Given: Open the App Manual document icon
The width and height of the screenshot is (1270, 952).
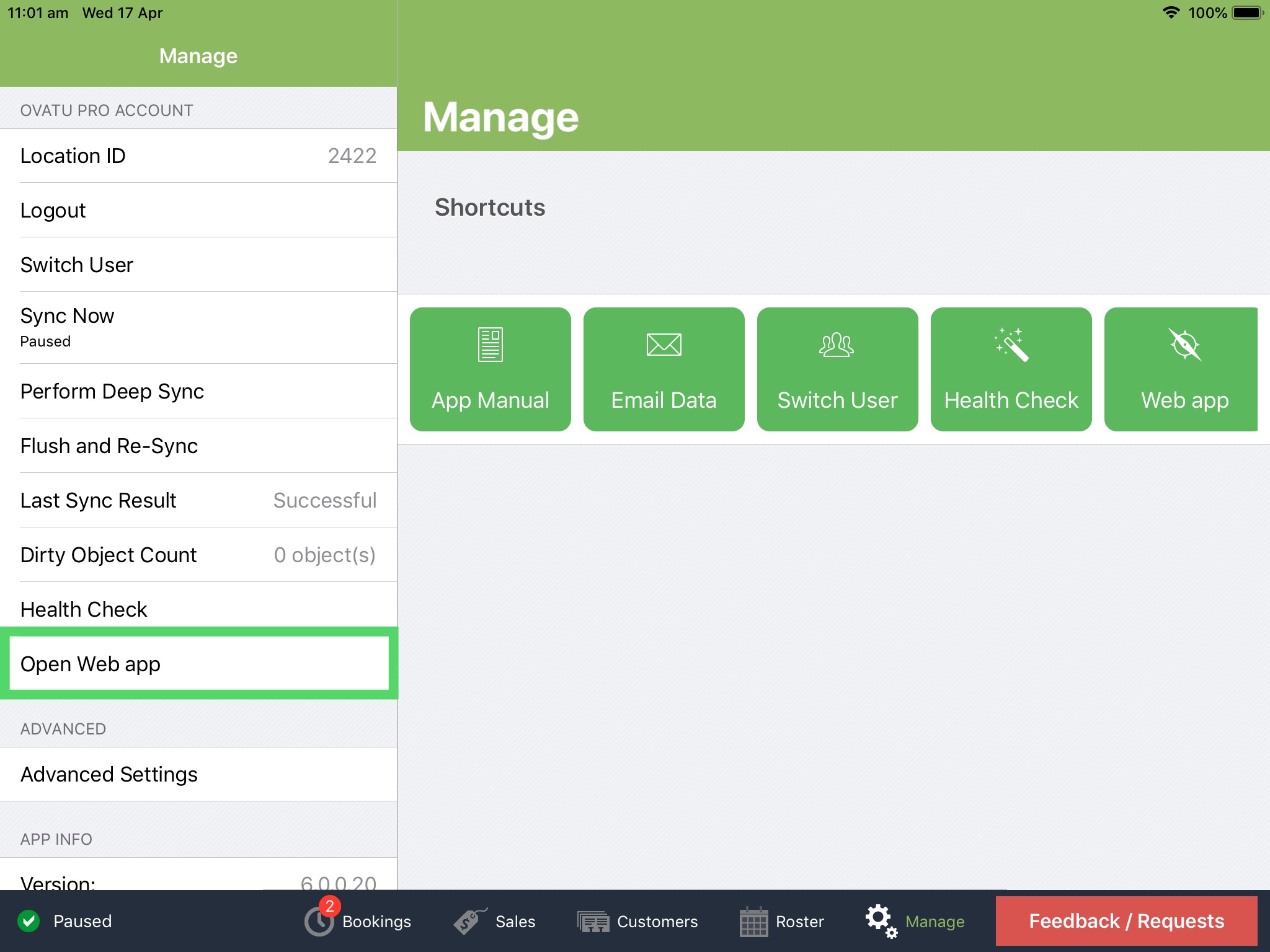Looking at the screenshot, I should (490, 344).
